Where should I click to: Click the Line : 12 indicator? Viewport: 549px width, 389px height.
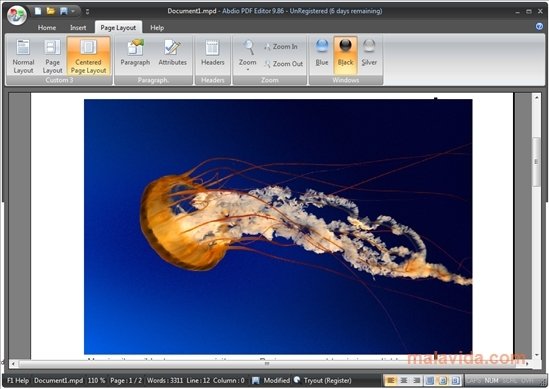pyautogui.click(x=198, y=380)
